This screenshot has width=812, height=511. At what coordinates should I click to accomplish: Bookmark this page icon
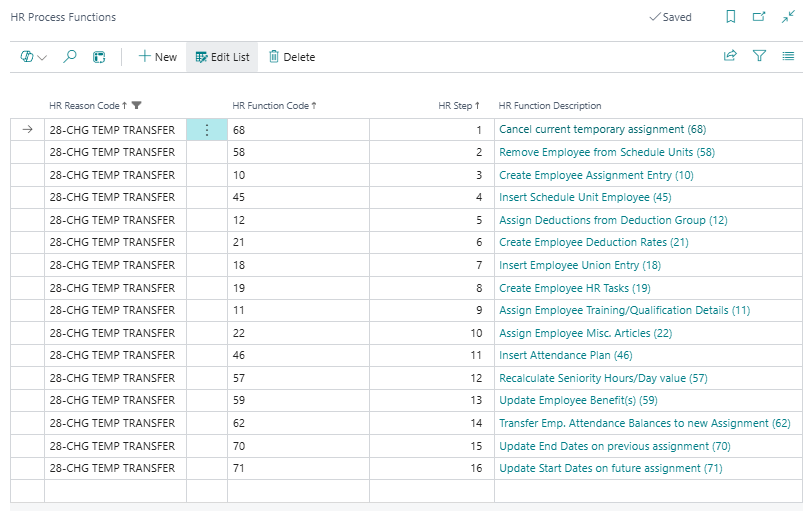click(x=731, y=17)
